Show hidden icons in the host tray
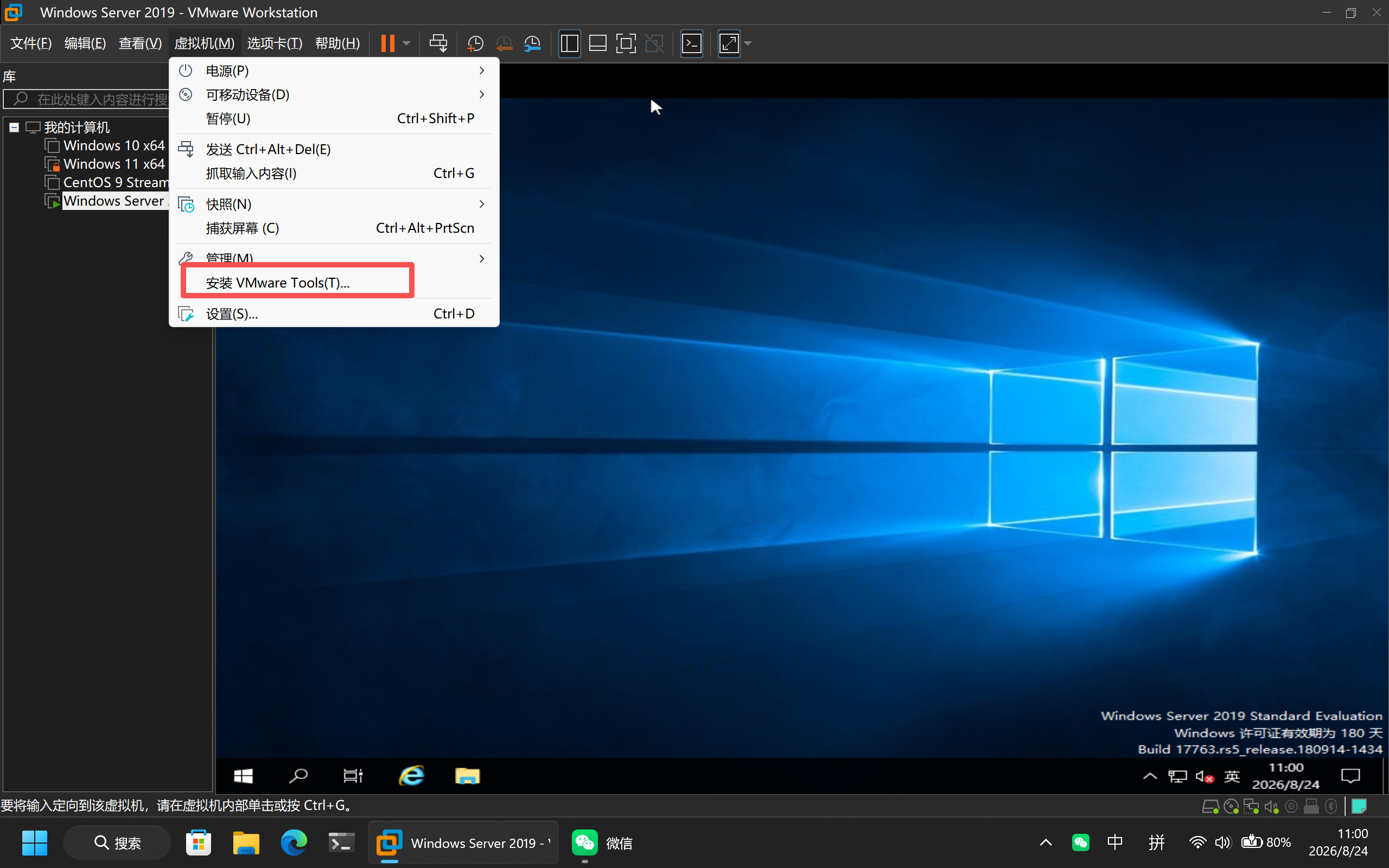 click(1046, 842)
